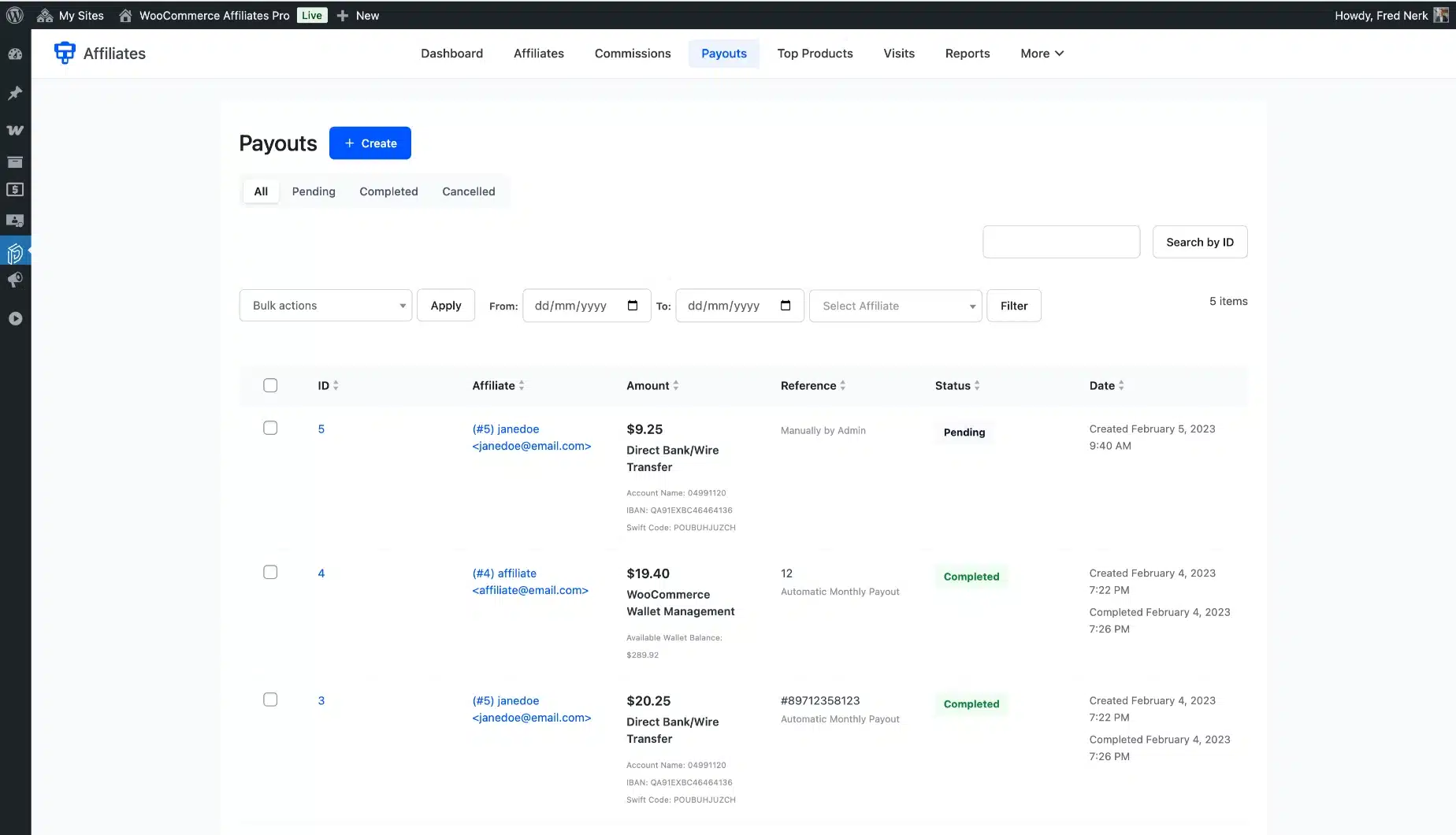The width and height of the screenshot is (1456, 835).
Task: Click the WordPress logo in admin bar
Action: click(15, 15)
